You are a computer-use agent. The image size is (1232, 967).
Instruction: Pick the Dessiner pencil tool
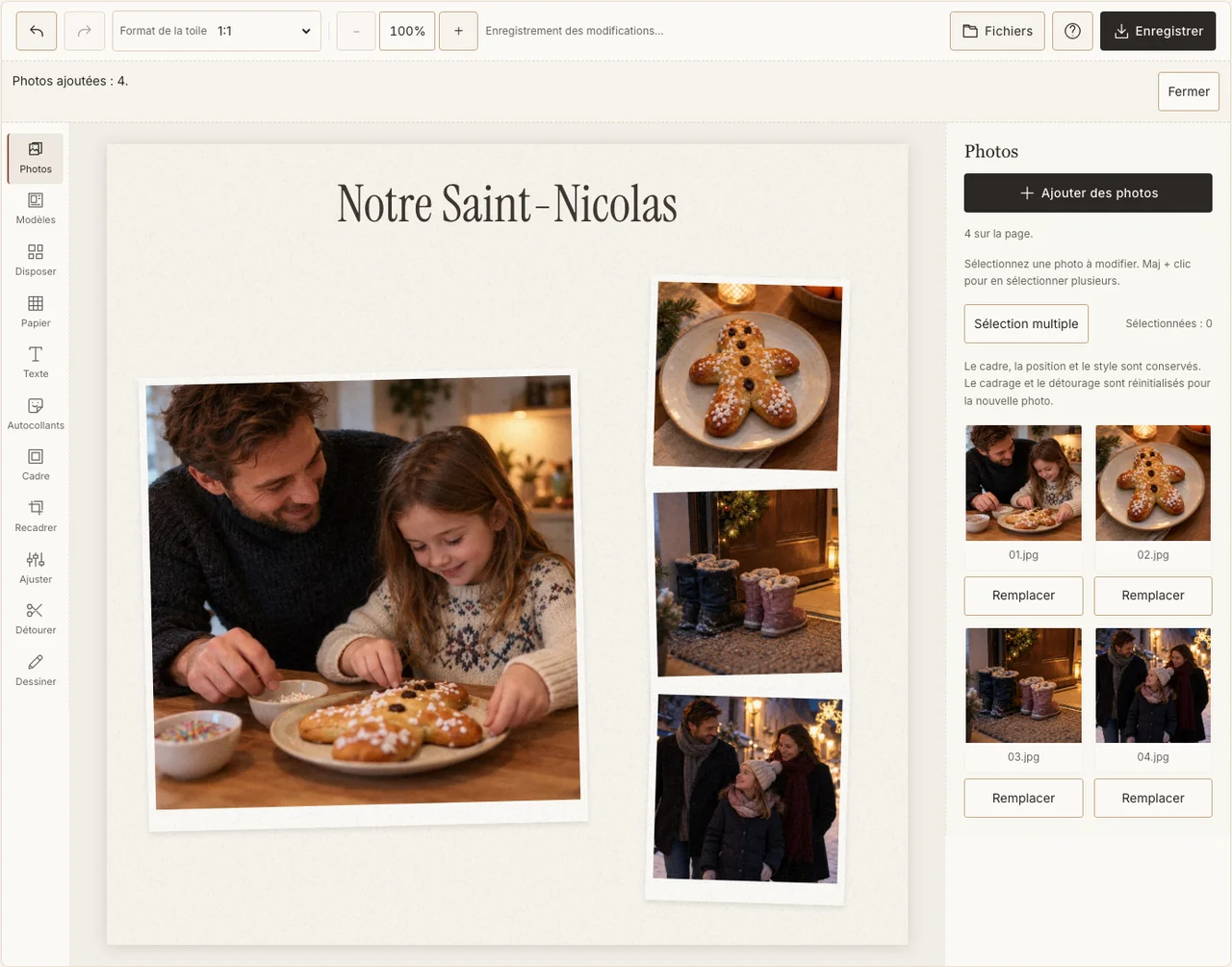[36, 670]
